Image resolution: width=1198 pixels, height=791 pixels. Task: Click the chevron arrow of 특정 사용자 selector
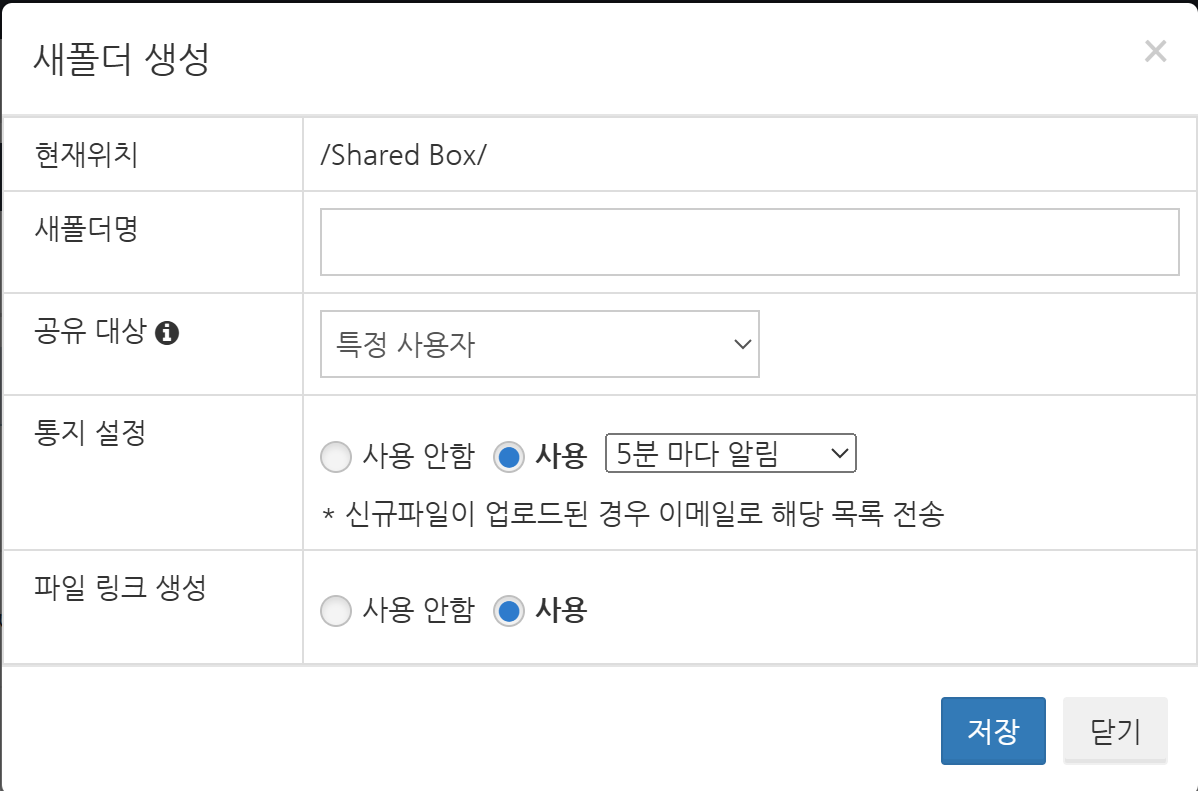741,344
